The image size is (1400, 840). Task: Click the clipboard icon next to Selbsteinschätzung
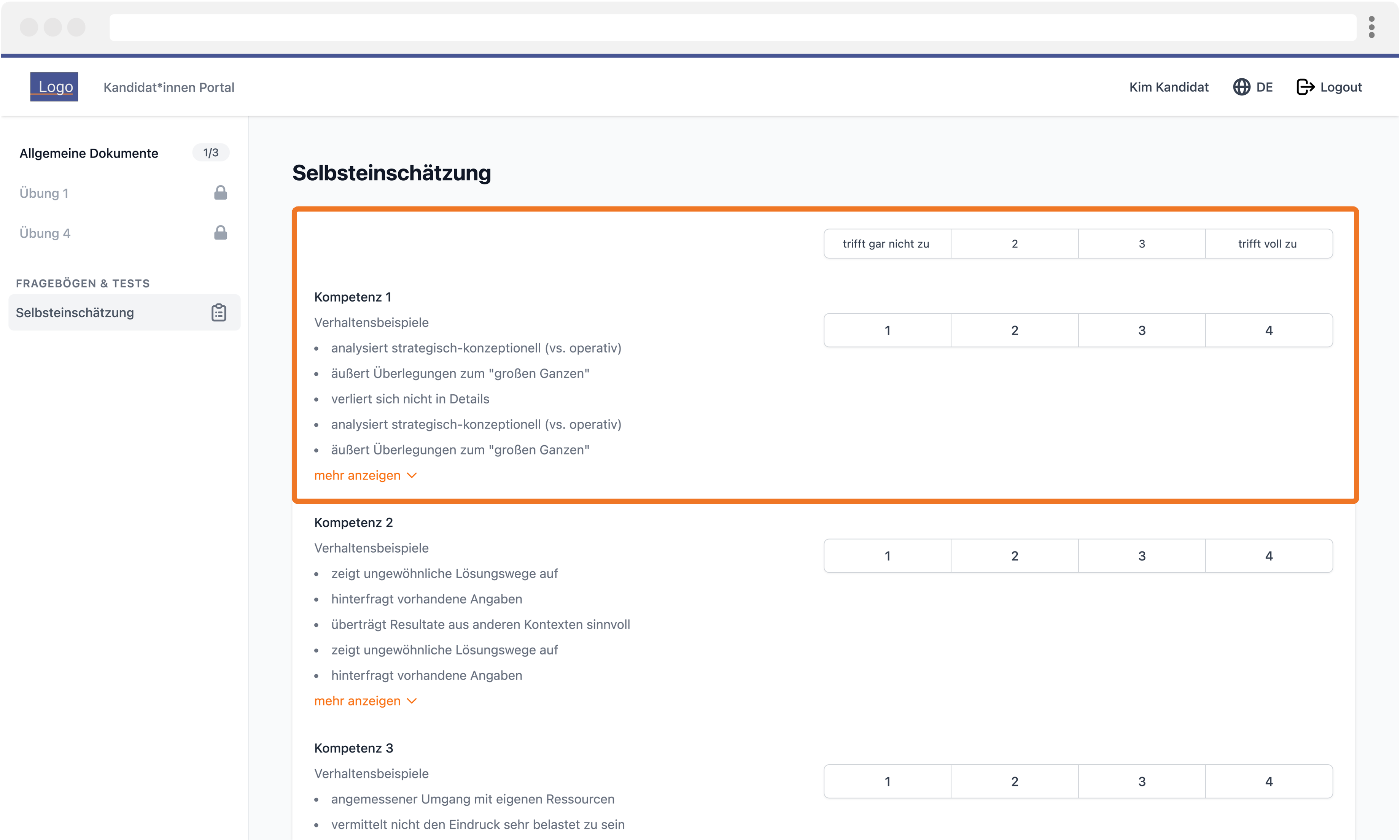pyautogui.click(x=218, y=313)
